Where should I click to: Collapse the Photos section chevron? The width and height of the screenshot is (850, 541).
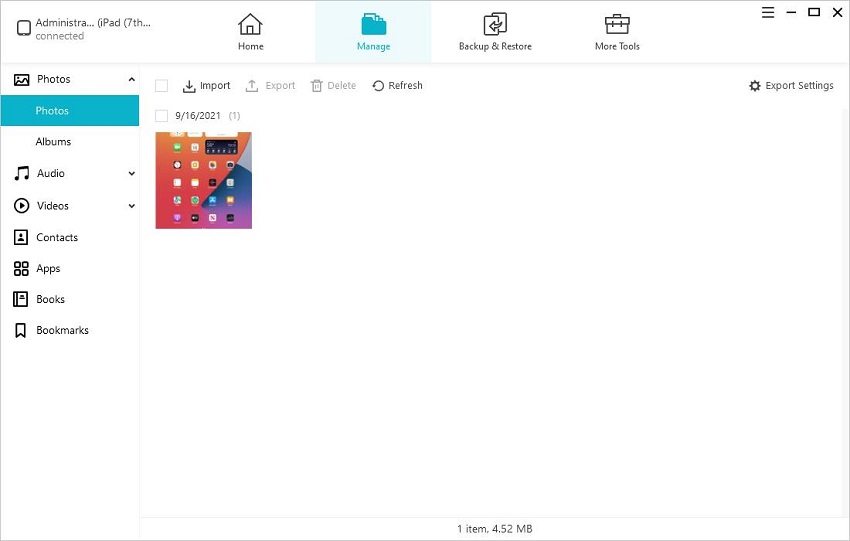click(x=131, y=79)
